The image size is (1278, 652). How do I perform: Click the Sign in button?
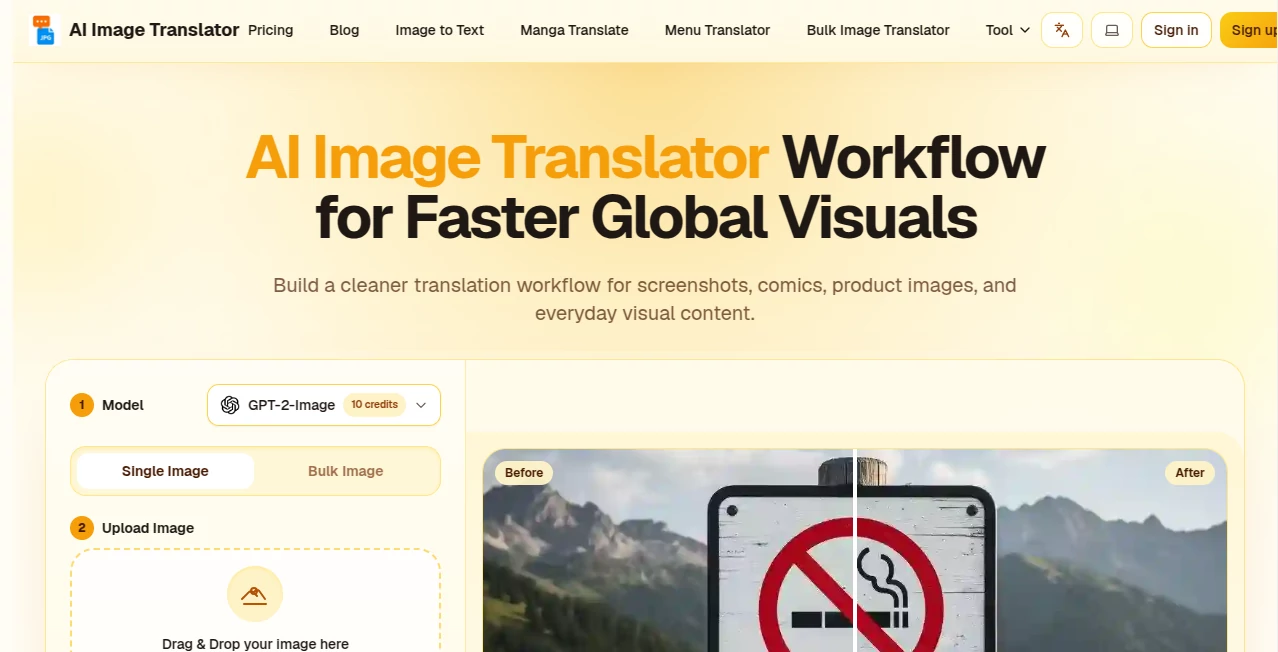point(1176,30)
